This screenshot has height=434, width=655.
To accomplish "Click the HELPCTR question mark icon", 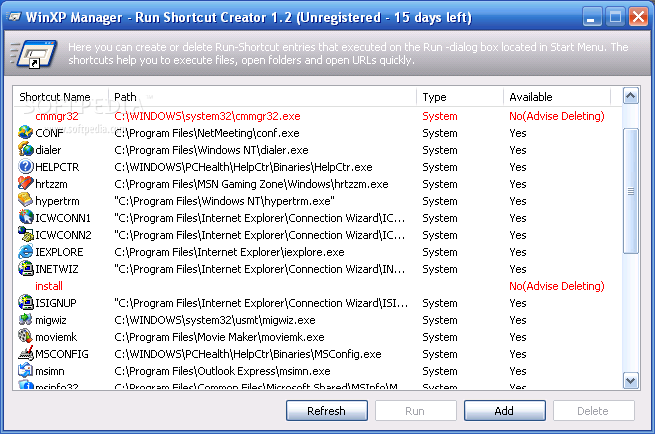I will (25, 167).
